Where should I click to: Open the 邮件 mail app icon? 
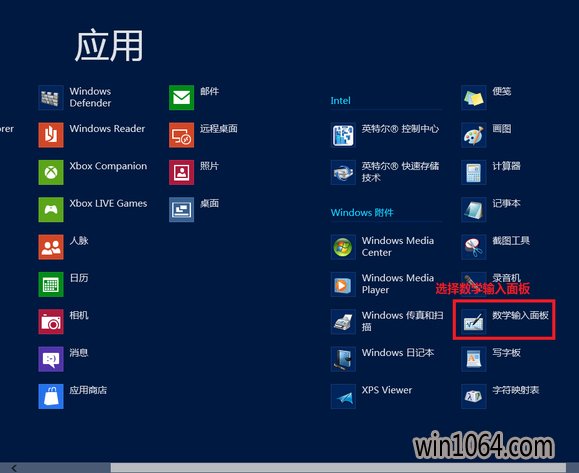click(181, 97)
